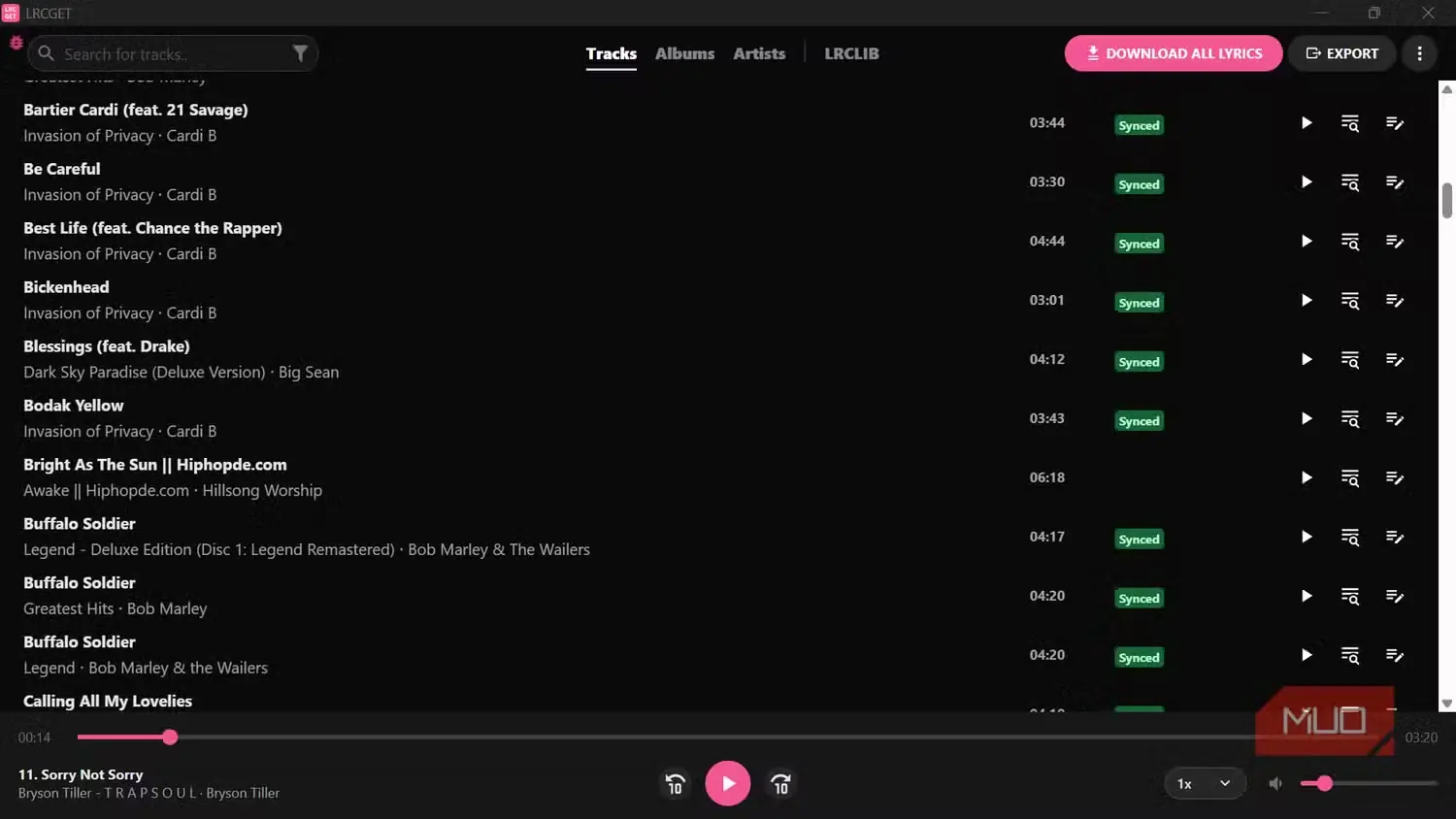Image resolution: width=1456 pixels, height=819 pixels.
Task: Search lyrics for Buffalo Soldier Legend 04:20
Action: pos(1350,655)
